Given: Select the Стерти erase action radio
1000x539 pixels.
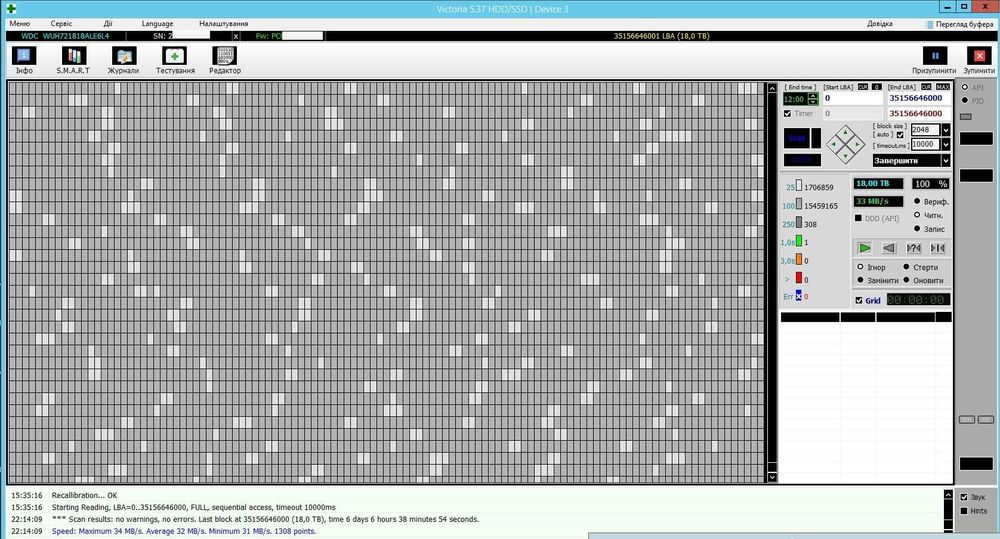Looking at the screenshot, I should pos(906,267).
